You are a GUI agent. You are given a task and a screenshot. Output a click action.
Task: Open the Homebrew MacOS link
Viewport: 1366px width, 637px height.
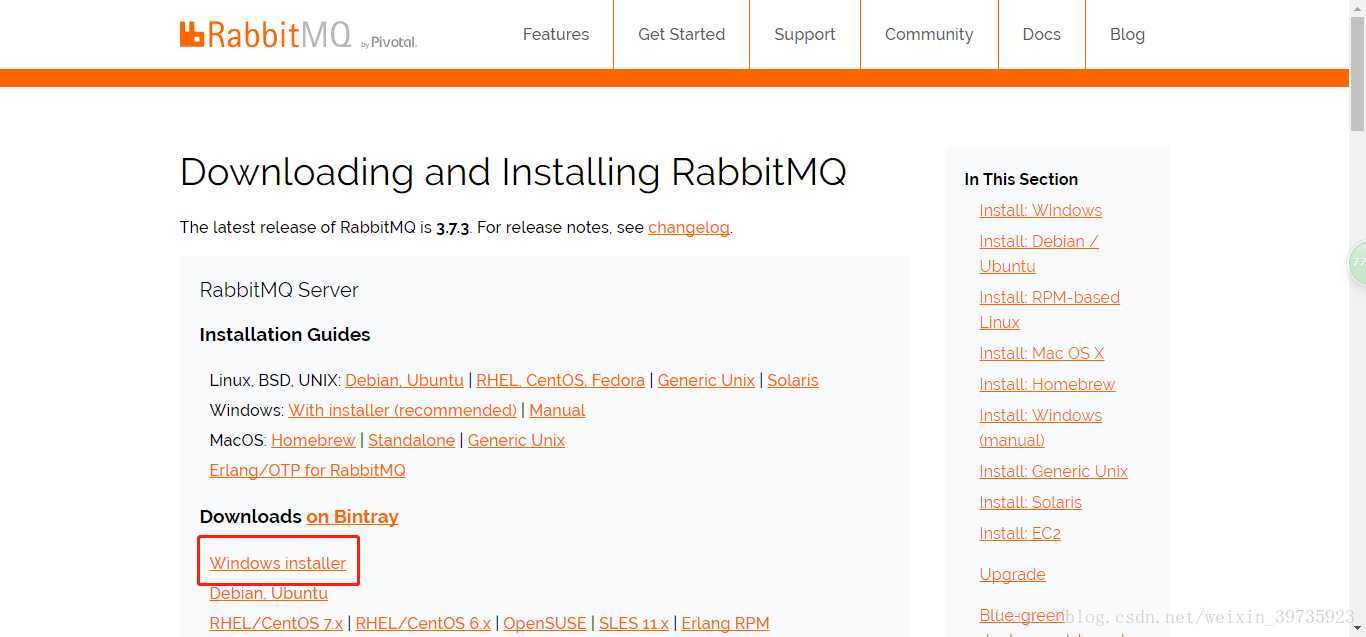click(313, 440)
